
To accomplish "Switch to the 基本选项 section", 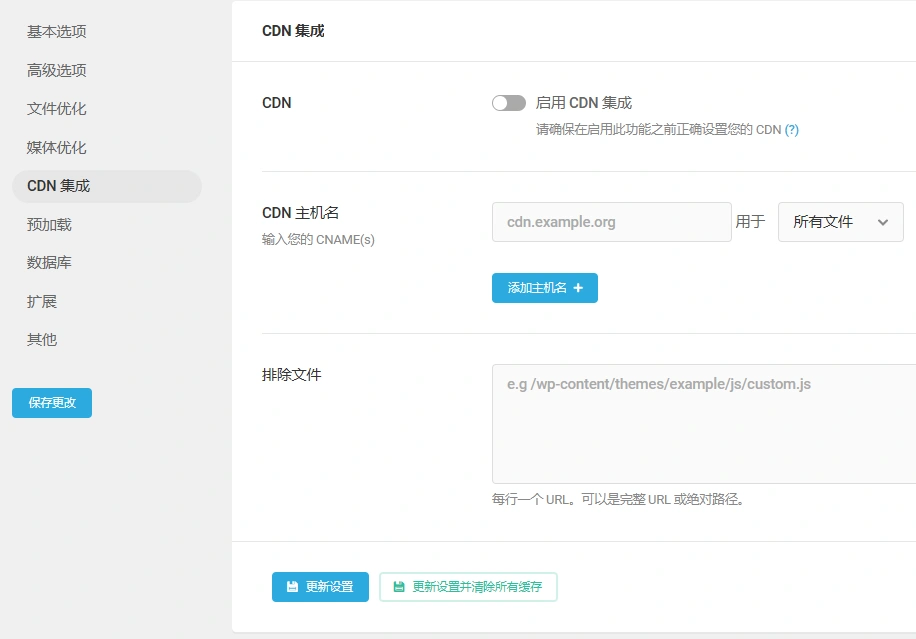I will coord(57,31).
